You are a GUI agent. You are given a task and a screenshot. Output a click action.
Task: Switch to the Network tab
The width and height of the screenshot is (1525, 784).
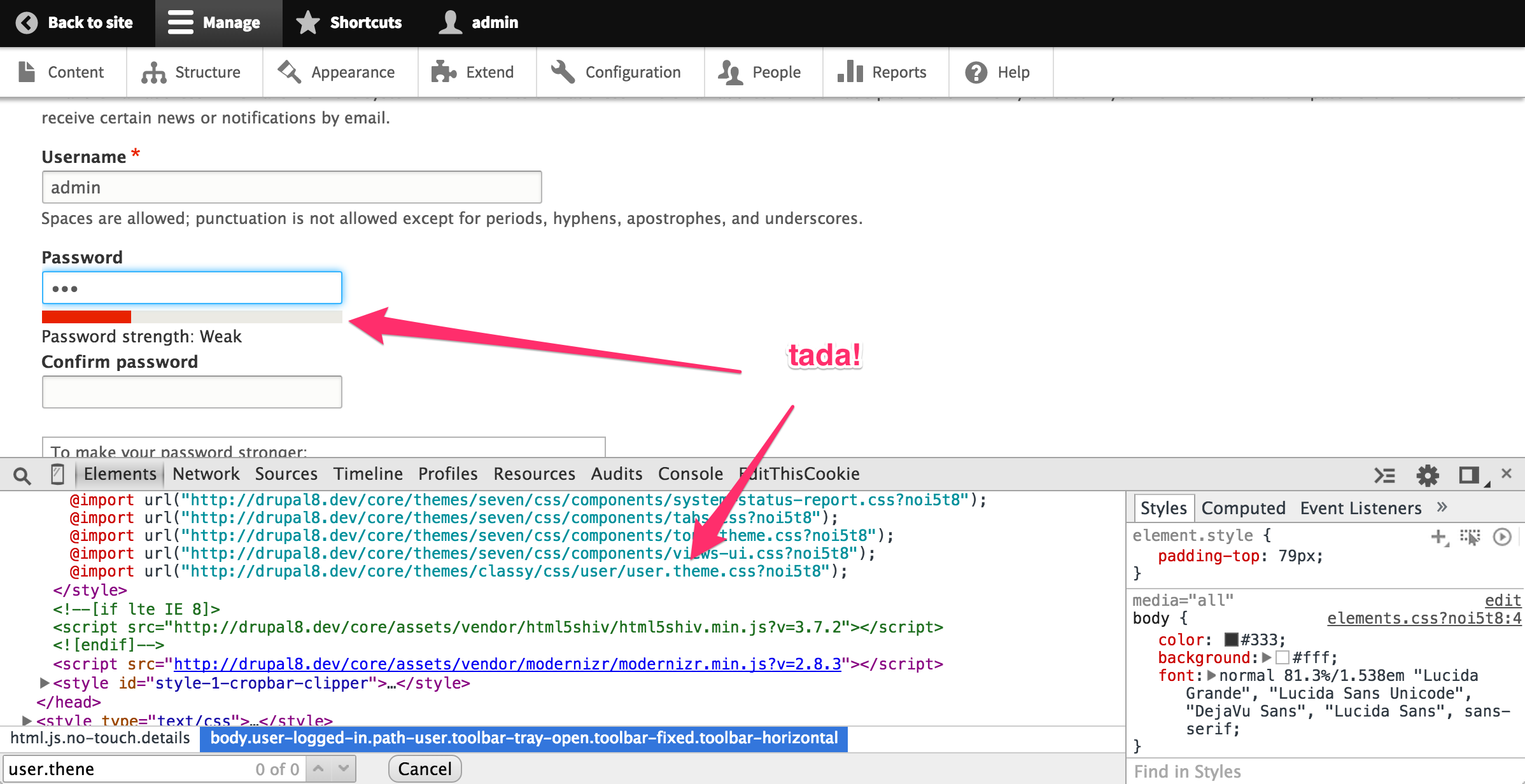point(206,474)
